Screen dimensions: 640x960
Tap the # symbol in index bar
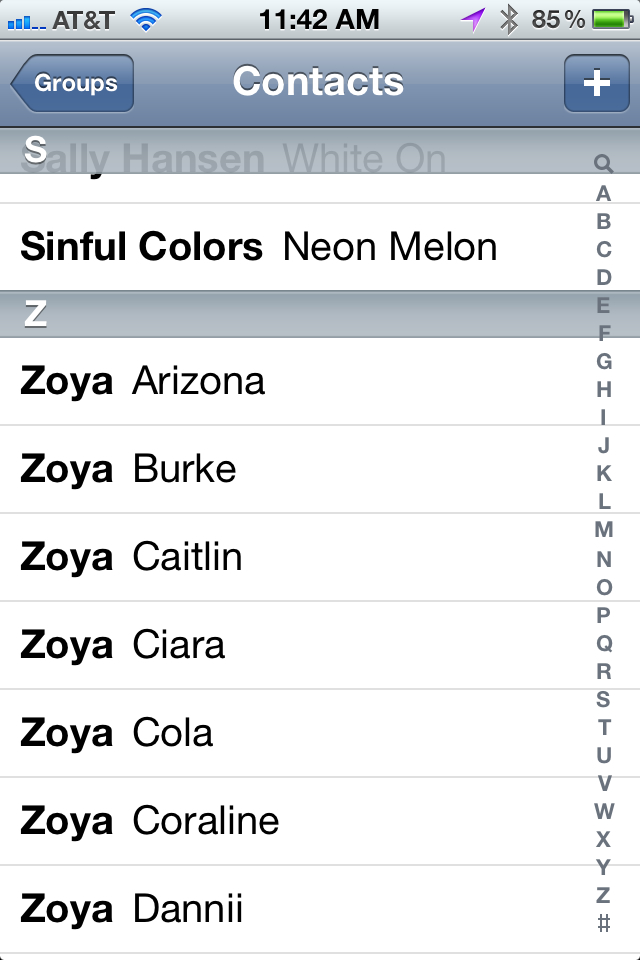(x=604, y=923)
